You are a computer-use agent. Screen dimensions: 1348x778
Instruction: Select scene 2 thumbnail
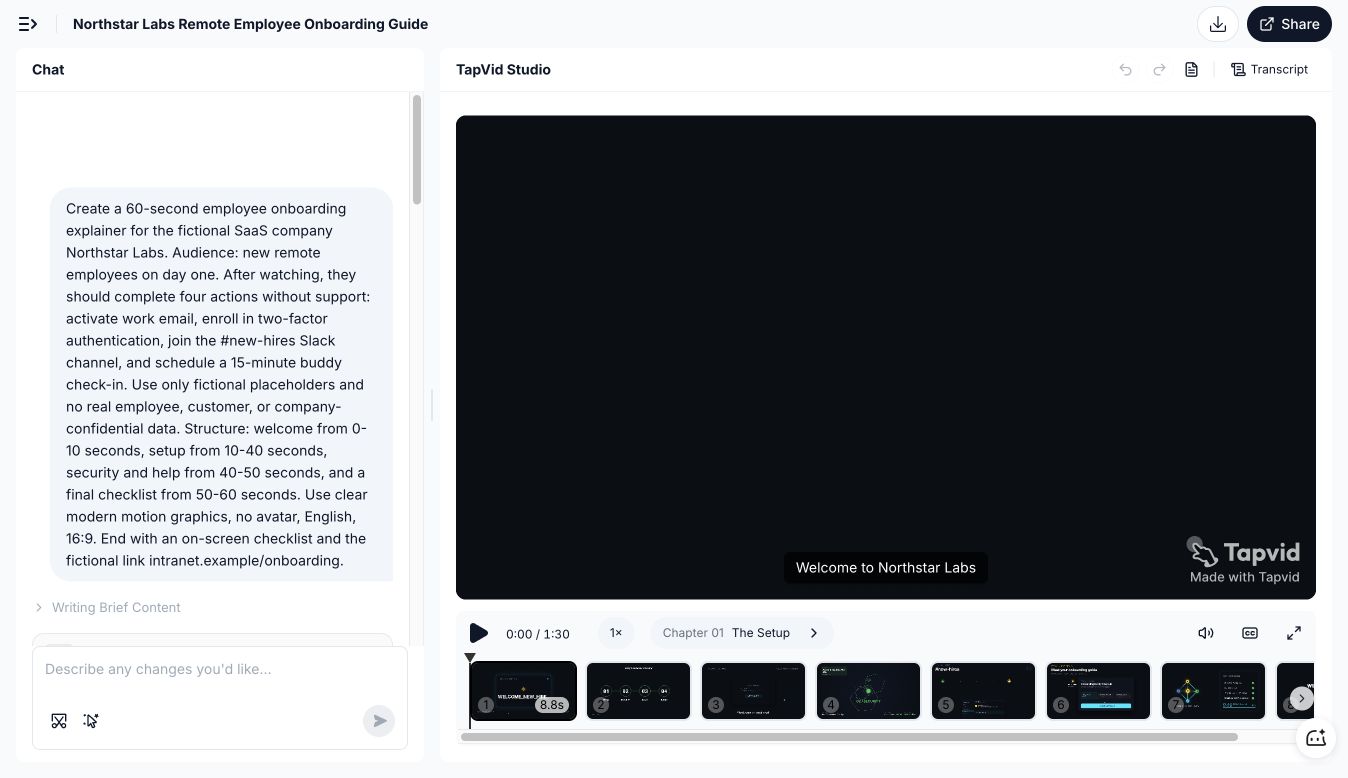tap(638, 690)
